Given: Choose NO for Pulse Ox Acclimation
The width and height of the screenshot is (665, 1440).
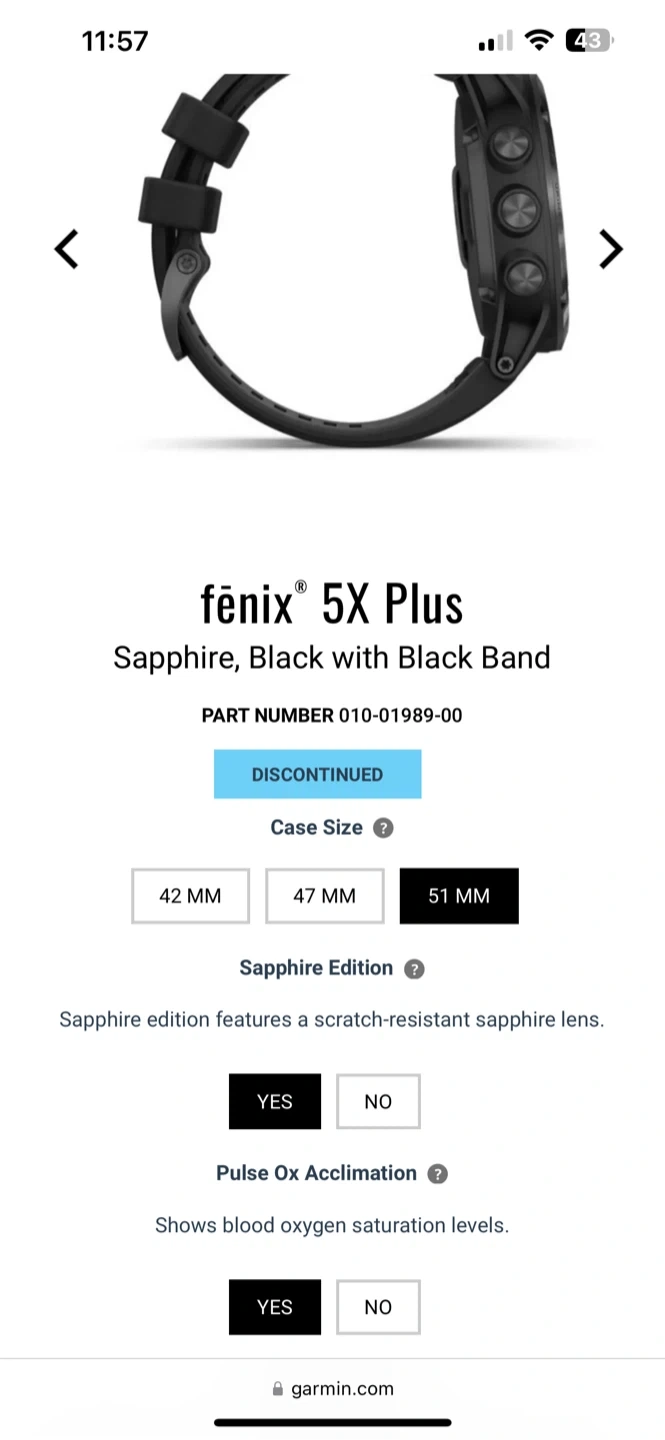Looking at the screenshot, I should pos(378,1307).
